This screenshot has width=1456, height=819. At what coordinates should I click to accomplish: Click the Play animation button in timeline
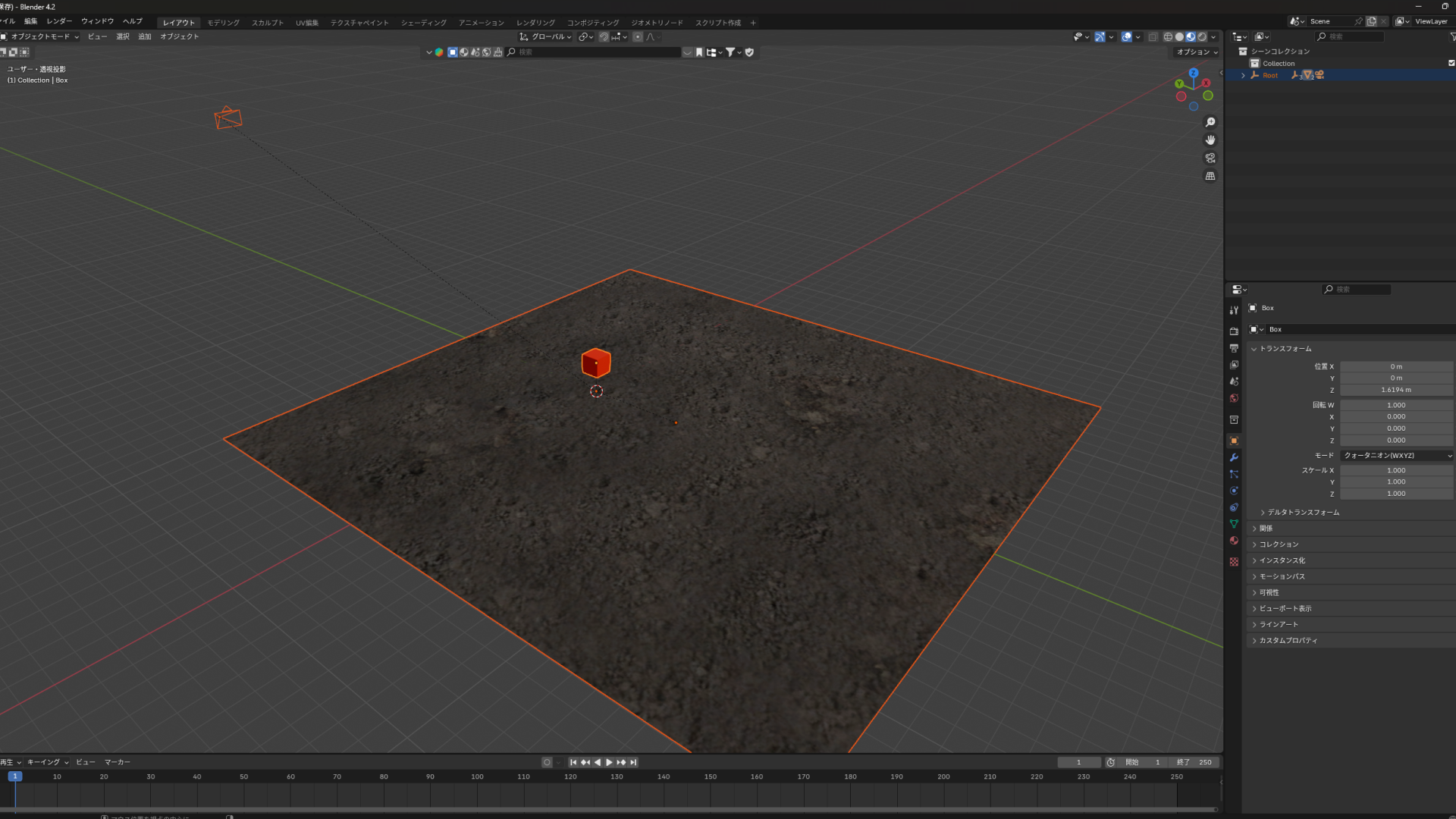(x=609, y=762)
